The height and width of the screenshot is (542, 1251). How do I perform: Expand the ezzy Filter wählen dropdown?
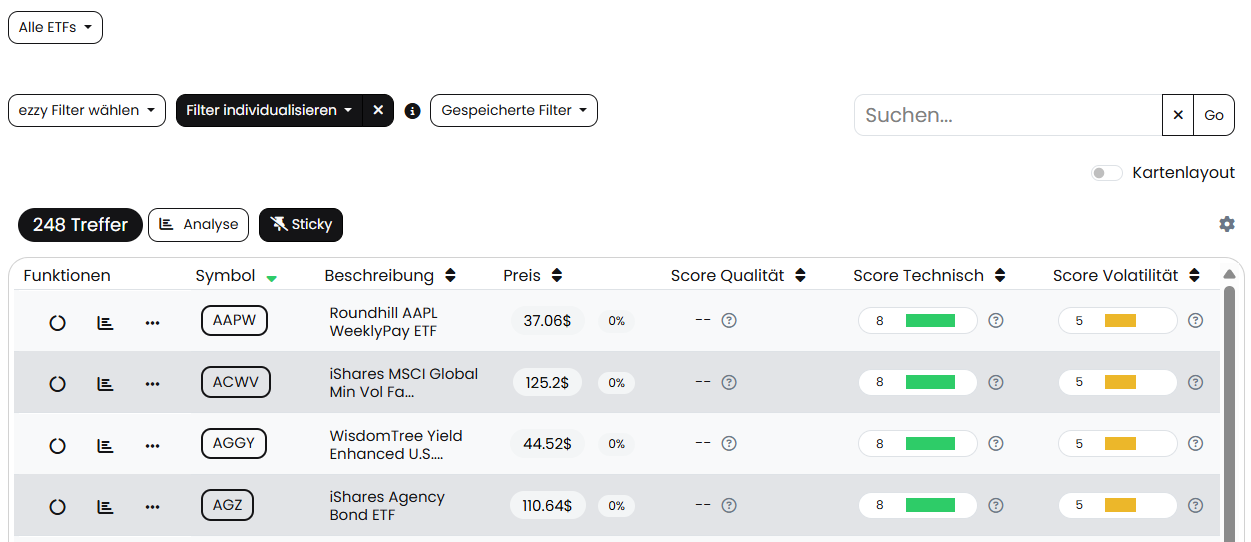pyautogui.click(x=87, y=111)
